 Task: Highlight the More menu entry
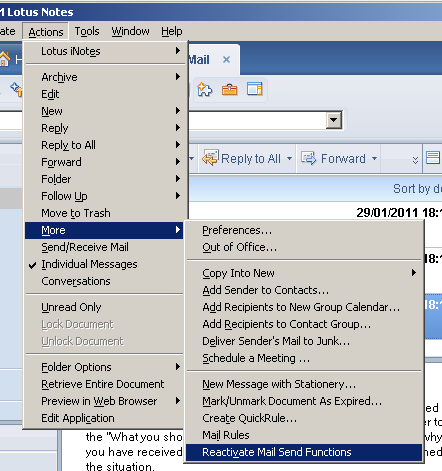(x=104, y=230)
